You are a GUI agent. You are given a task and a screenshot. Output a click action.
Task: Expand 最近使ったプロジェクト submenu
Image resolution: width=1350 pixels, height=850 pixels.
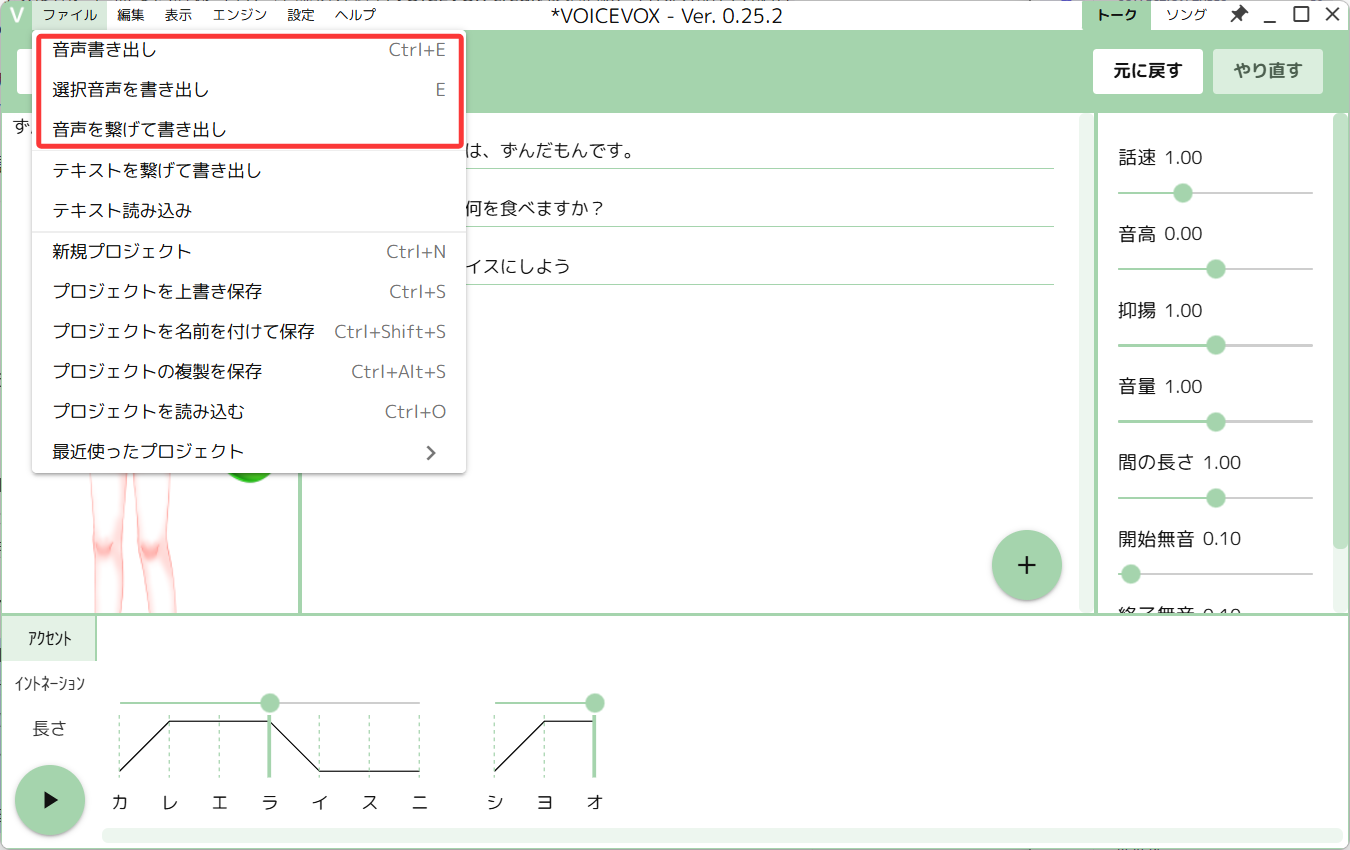point(249,452)
